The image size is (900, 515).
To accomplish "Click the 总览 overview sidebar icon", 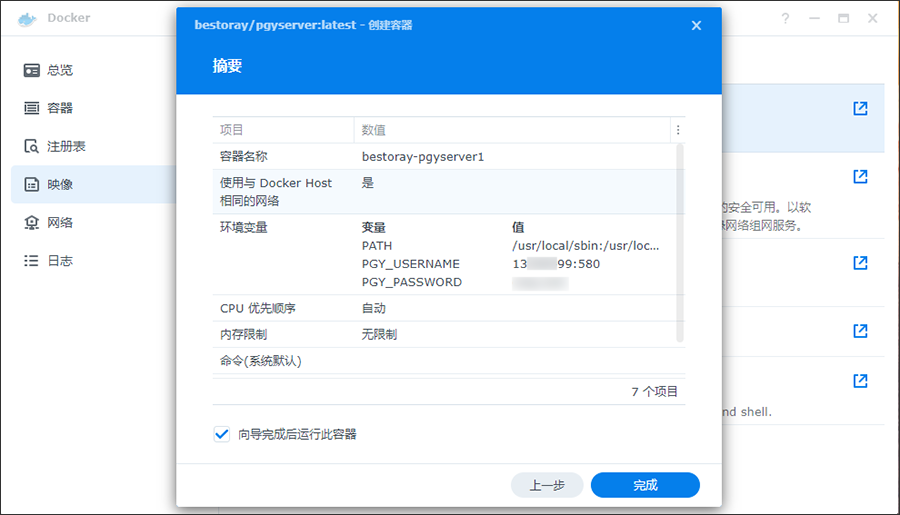I will 32,70.
